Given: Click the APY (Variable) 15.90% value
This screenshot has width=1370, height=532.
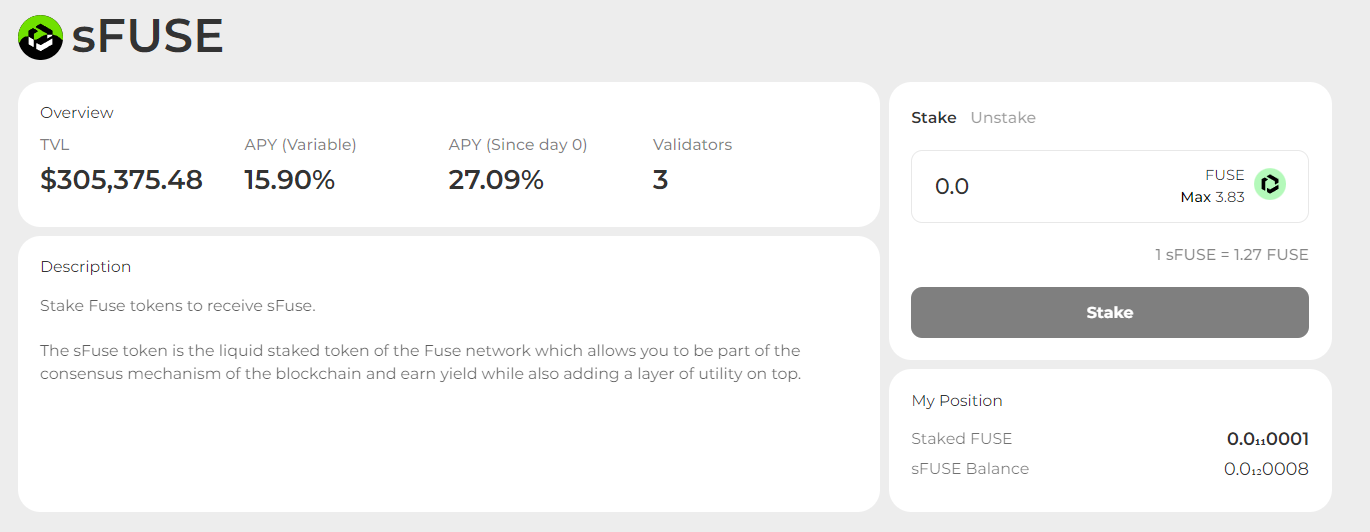Looking at the screenshot, I should coord(290,180).
